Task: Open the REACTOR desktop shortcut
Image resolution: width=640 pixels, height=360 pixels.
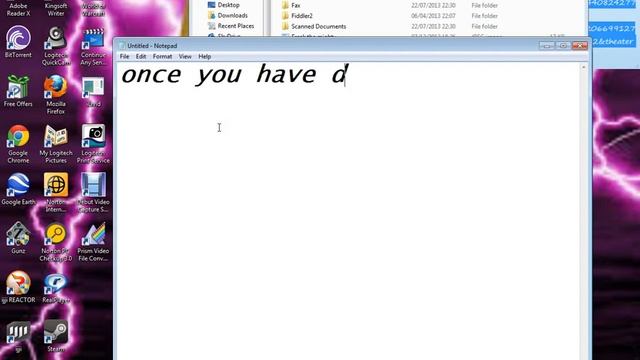Action: click(x=18, y=287)
